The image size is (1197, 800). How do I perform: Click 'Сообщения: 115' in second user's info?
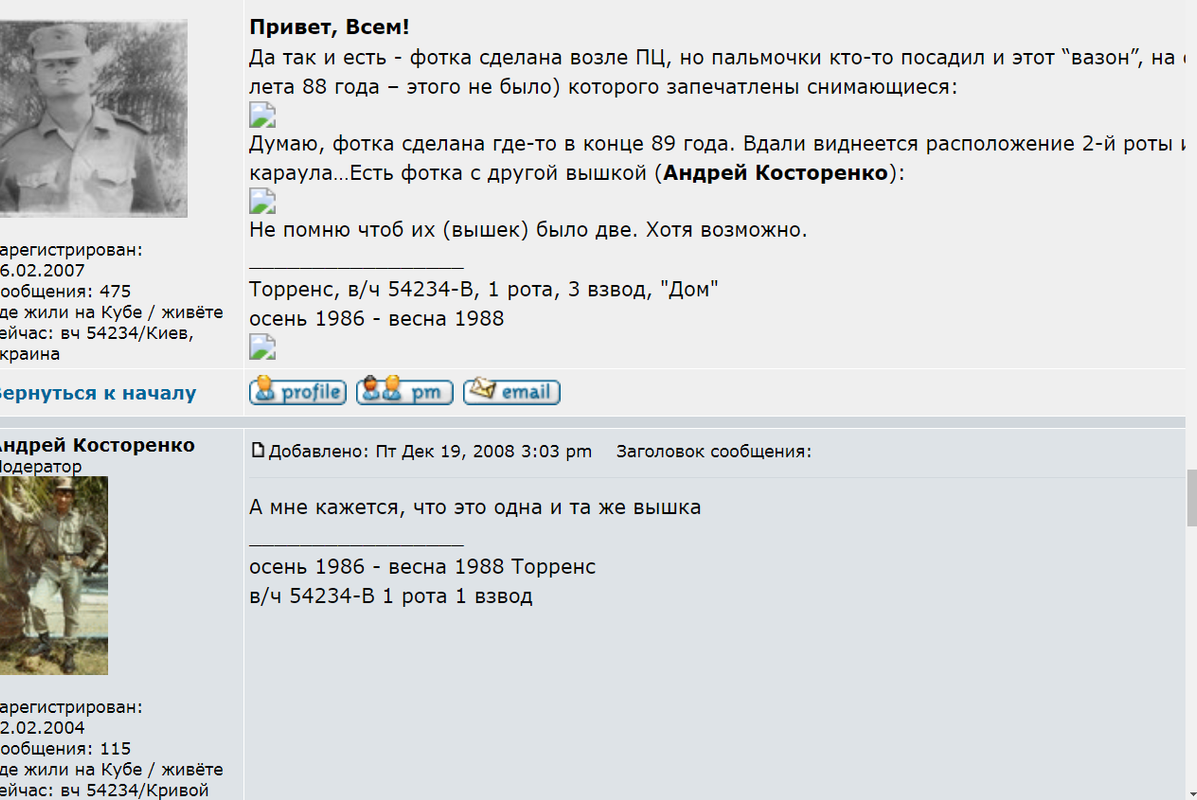(65, 749)
